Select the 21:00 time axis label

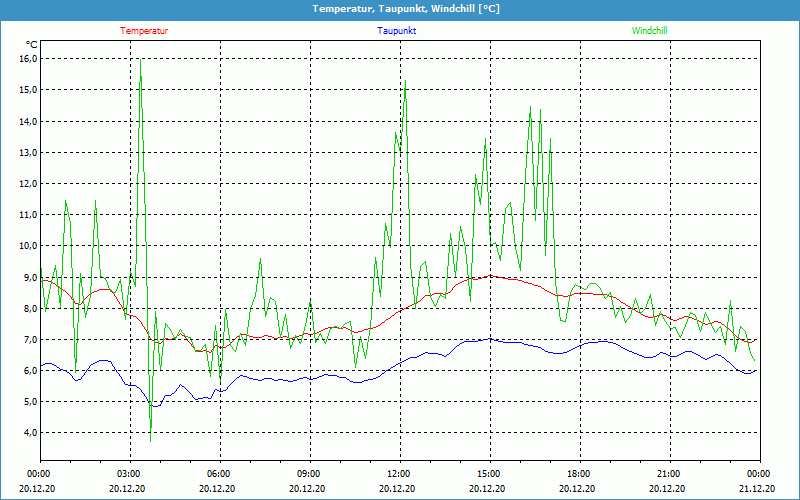tap(669, 473)
